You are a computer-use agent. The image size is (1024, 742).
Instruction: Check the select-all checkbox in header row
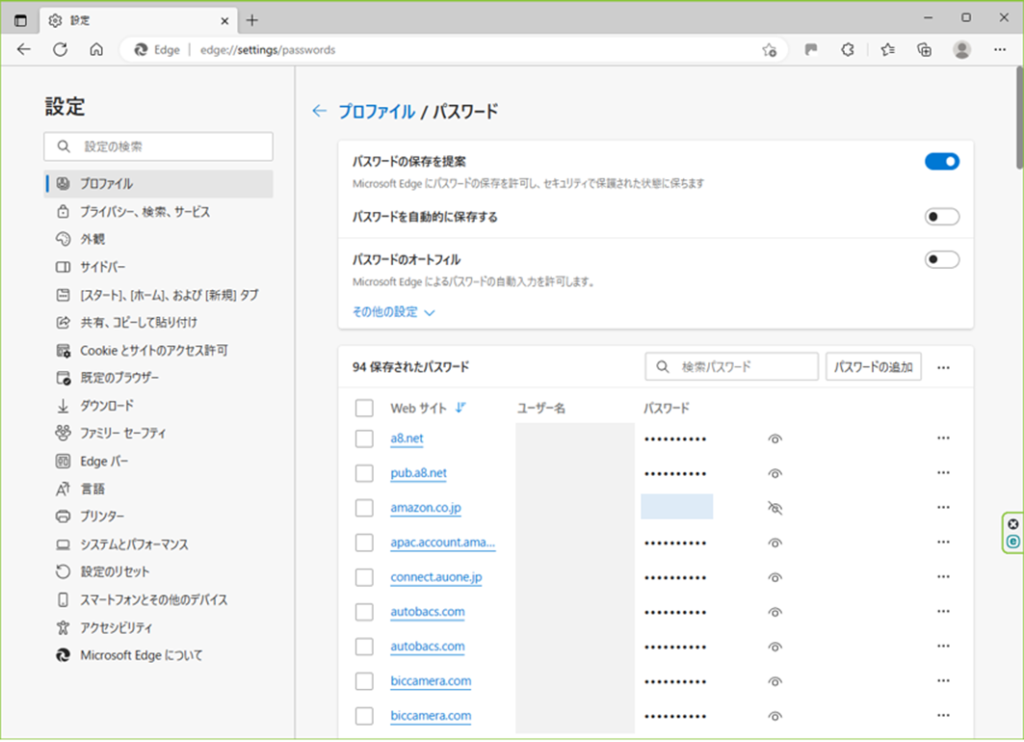click(364, 408)
